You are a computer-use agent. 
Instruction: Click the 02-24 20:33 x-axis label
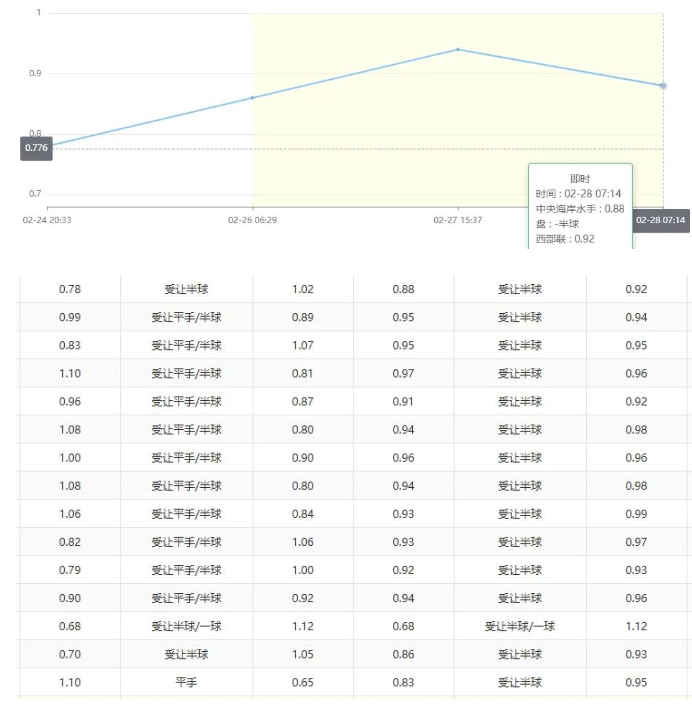point(53,219)
